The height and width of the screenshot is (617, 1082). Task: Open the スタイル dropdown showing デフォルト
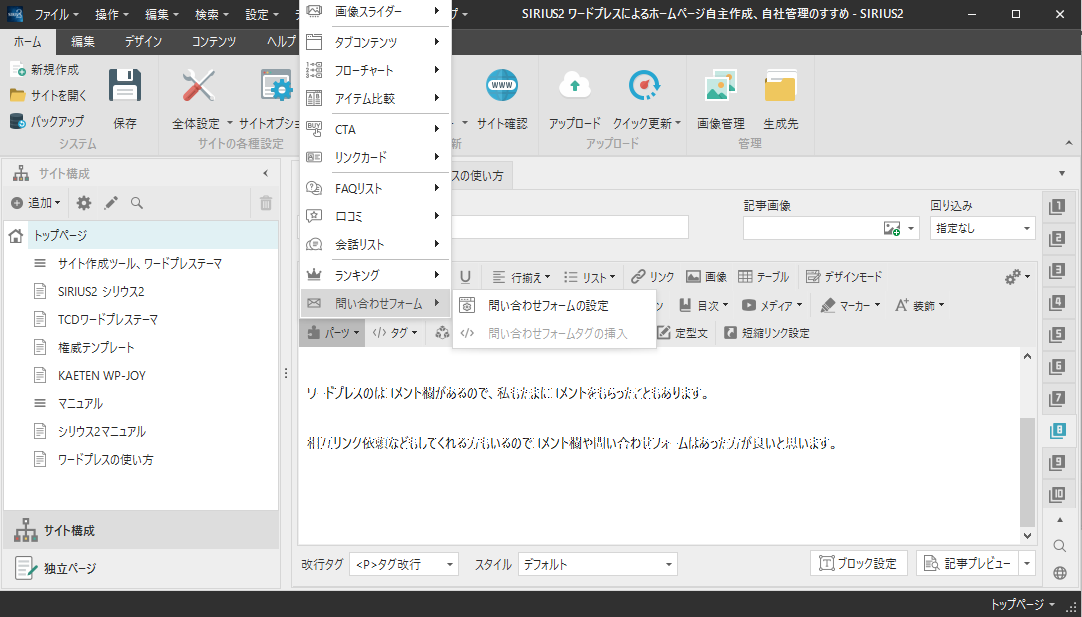[597, 564]
